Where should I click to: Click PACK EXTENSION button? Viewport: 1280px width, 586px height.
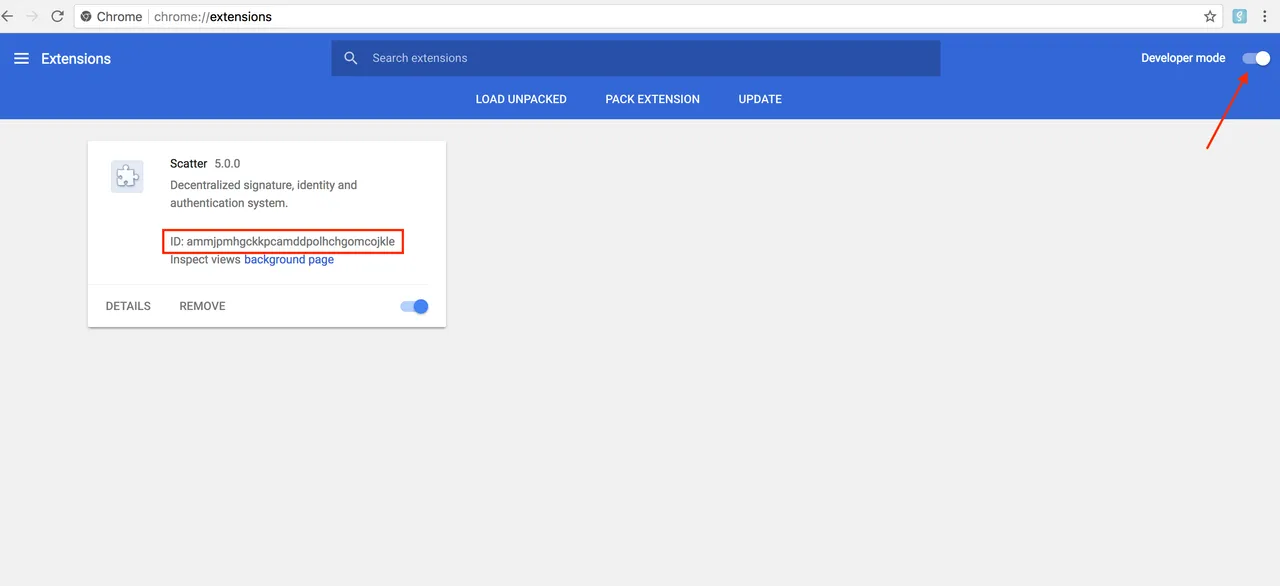pyautogui.click(x=652, y=99)
